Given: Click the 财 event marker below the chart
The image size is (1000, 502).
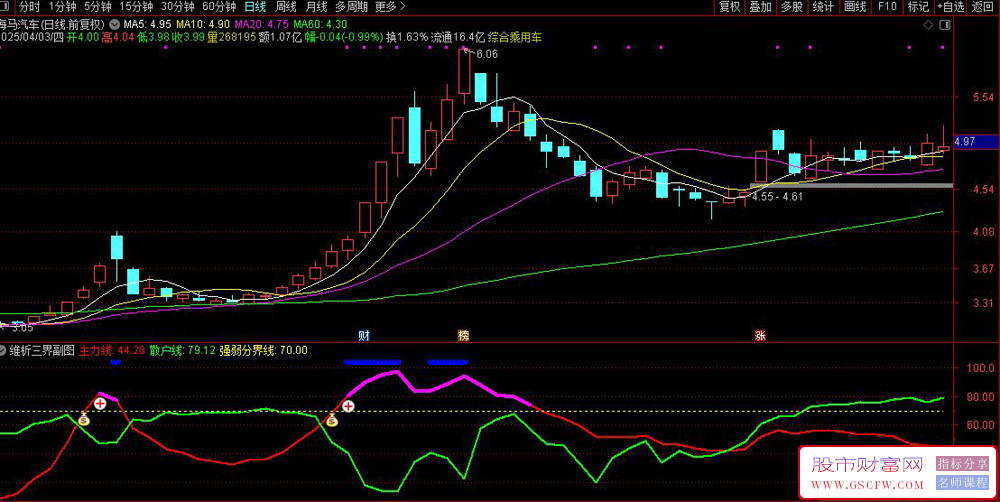Looking at the screenshot, I should 364,336.
